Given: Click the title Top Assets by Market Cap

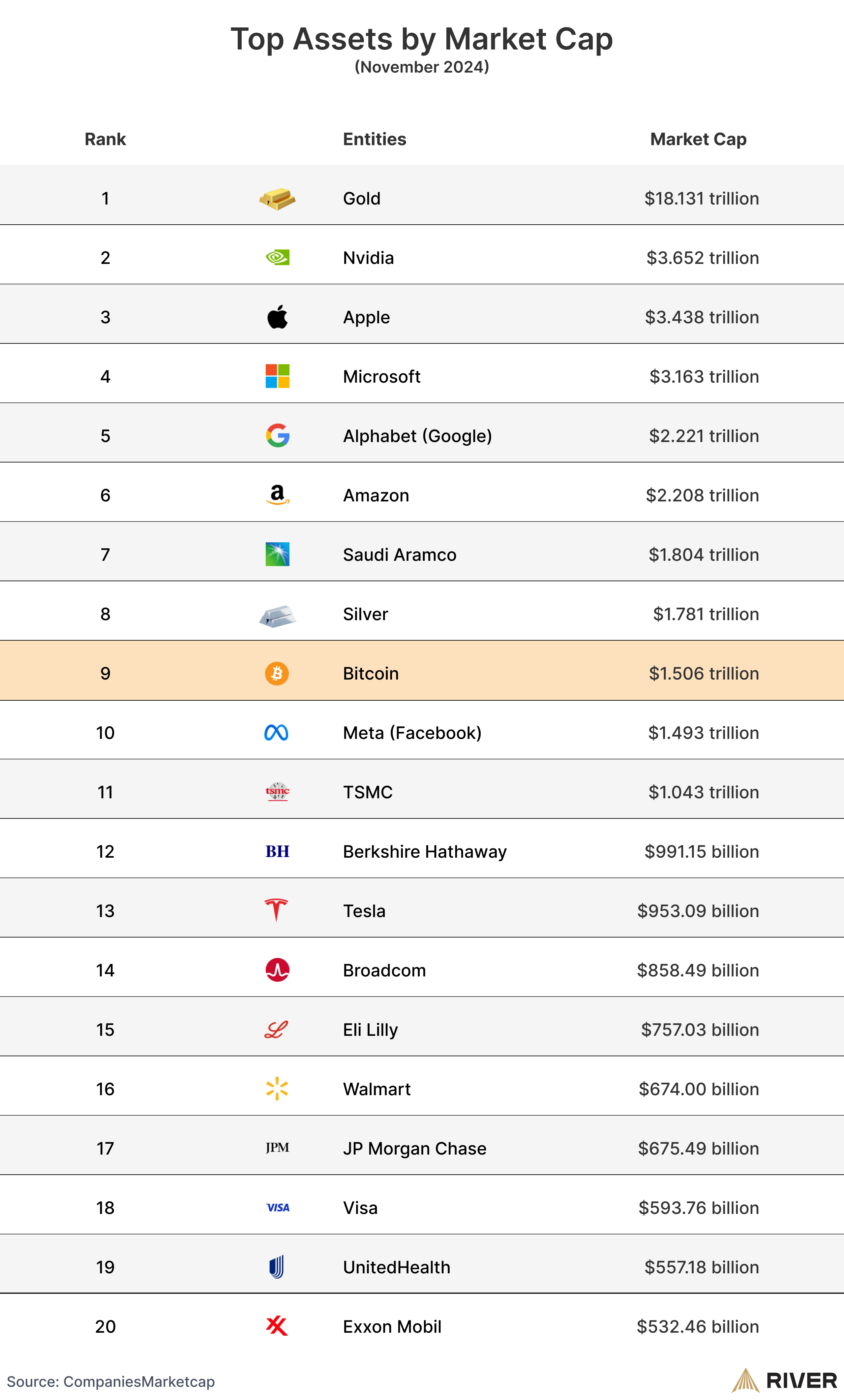Looking at the screenshot, I should (421, 40).
